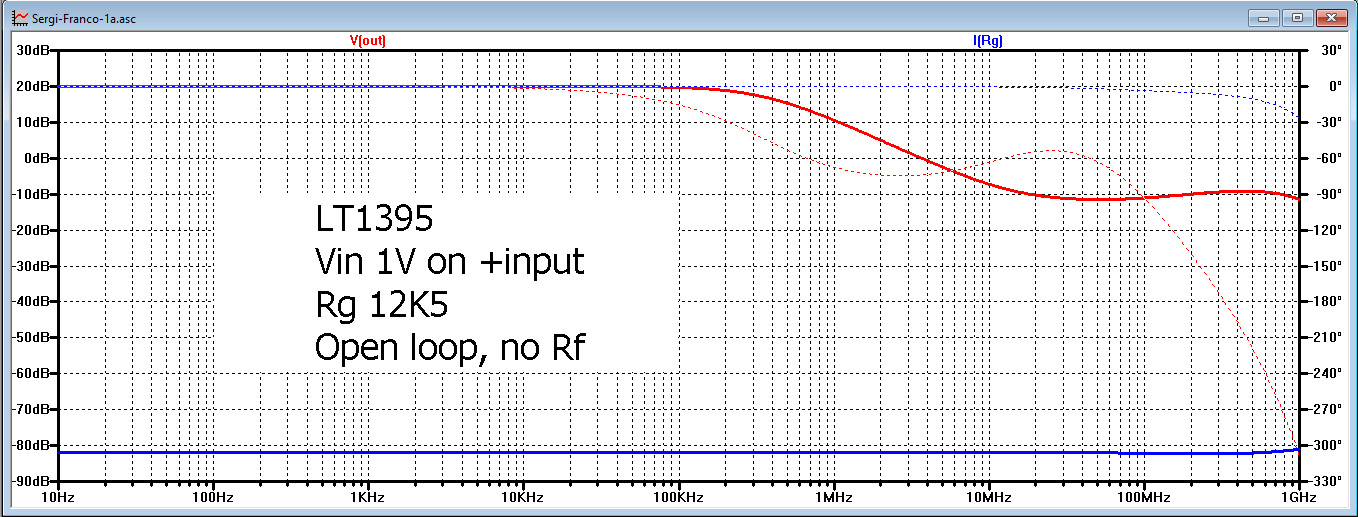
Task: Click the I(Rg) trace label
Action: point(987,41)
